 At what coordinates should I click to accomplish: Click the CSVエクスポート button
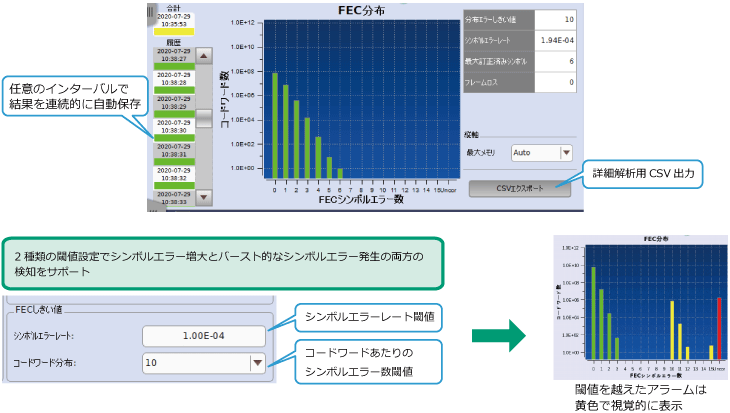[x=520, y=189]
